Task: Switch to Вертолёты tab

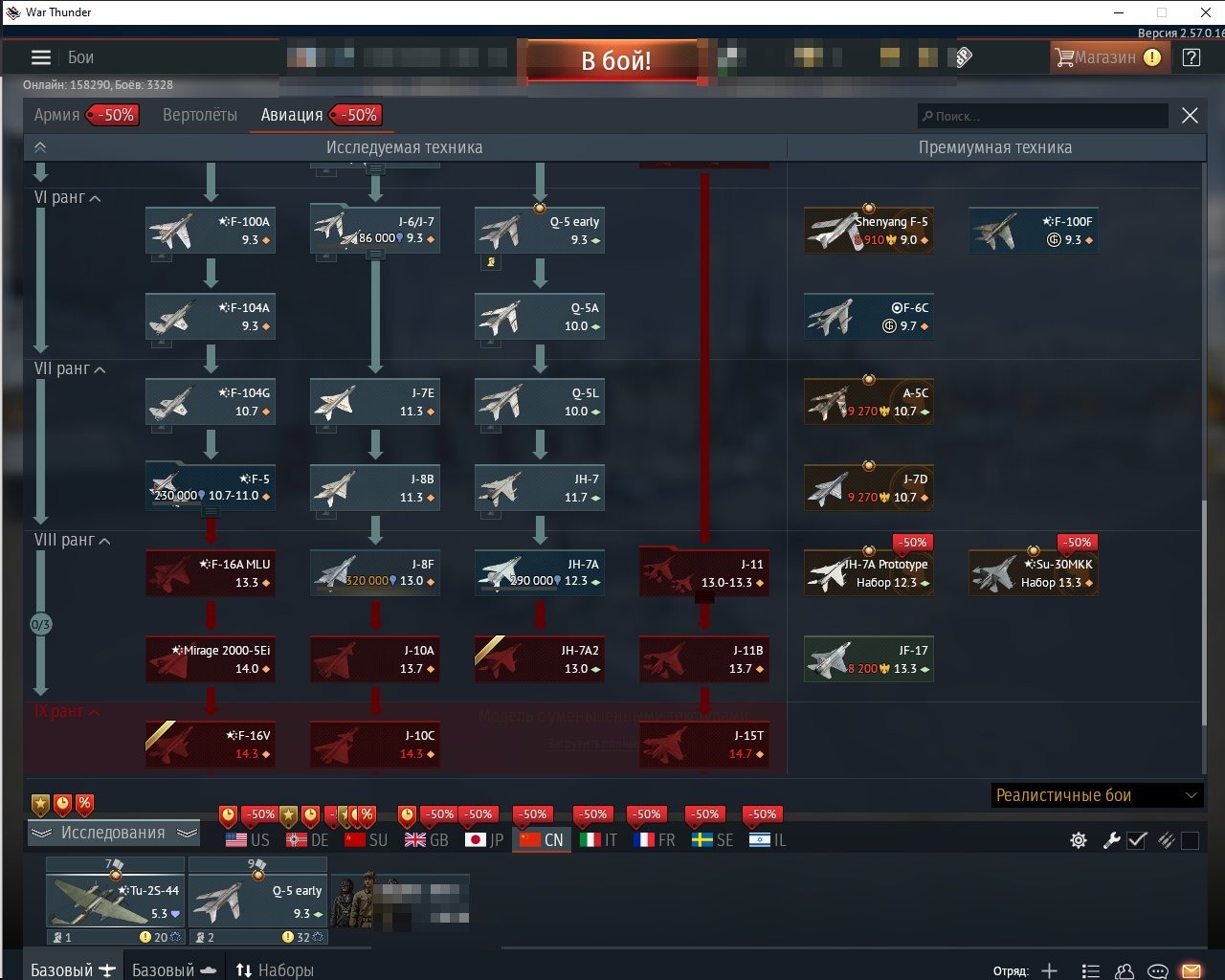Action: (200, 115)
